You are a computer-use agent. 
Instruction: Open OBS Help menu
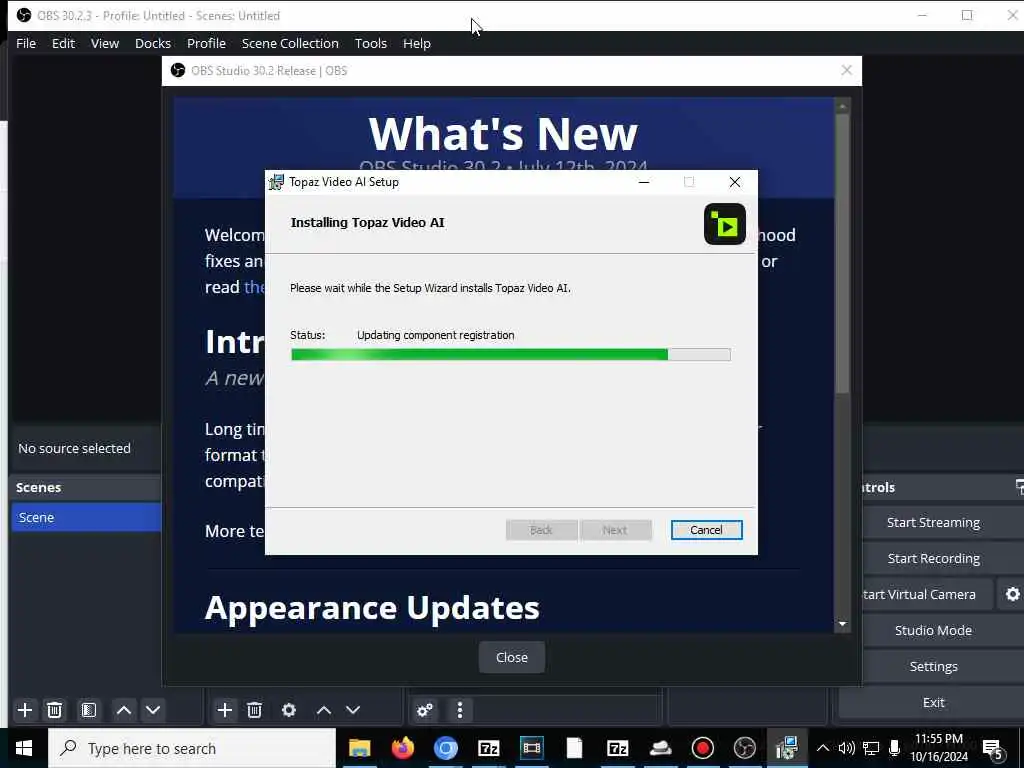417,43
